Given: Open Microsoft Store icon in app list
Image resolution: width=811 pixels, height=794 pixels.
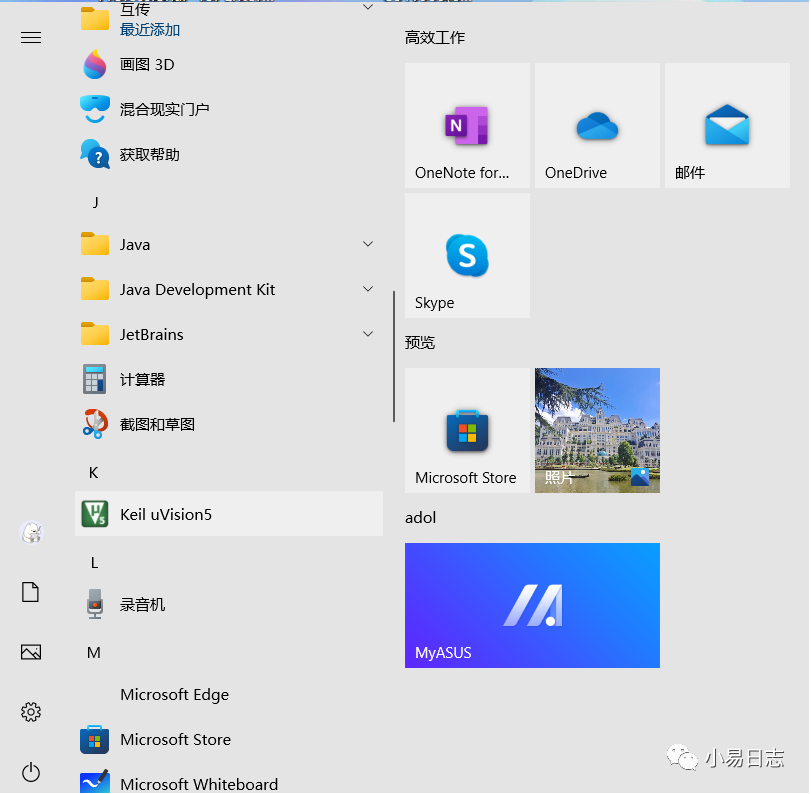Looking at the screenshot, I should [95, 740].
